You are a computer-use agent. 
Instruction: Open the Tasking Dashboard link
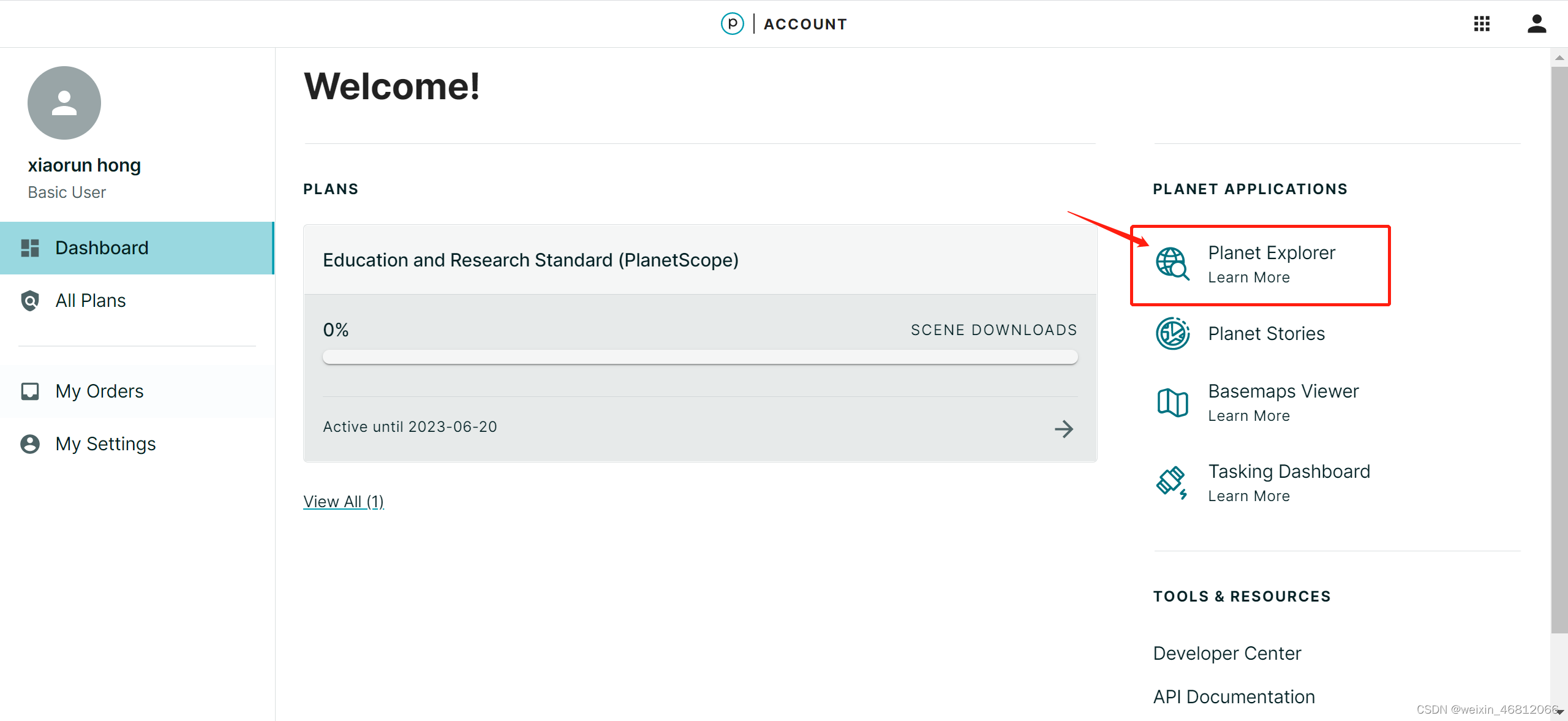(x=1289, y=472)
